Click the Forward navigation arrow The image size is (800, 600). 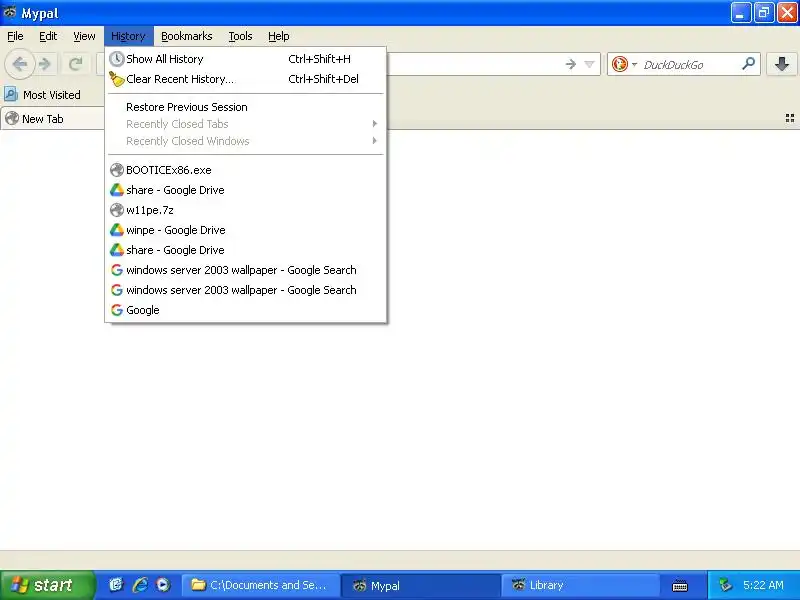click(x=45, y=64)
